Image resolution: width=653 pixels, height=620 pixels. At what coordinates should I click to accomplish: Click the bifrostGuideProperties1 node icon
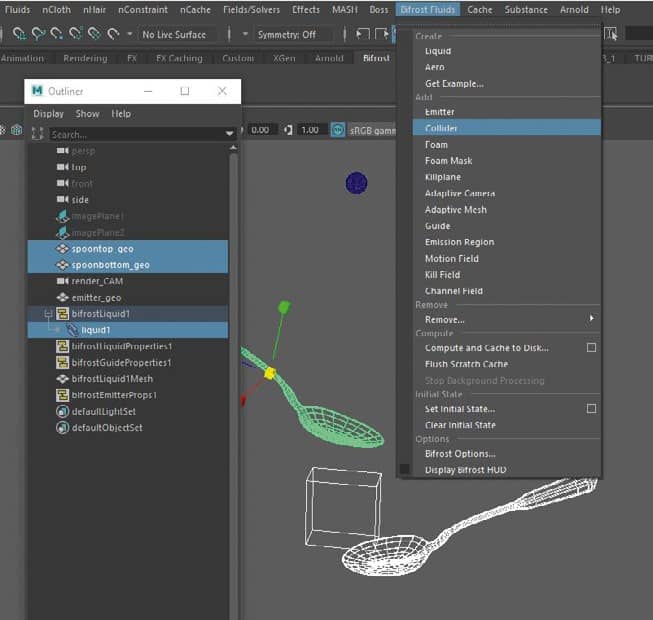[62, 363]
